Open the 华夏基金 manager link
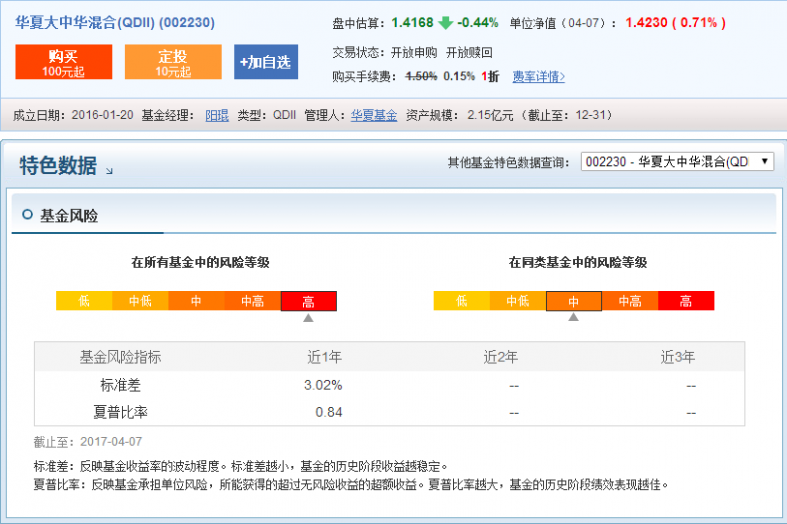Image resolution: width=787 pixels, height=524 pixels. click(x=374, y=115)
